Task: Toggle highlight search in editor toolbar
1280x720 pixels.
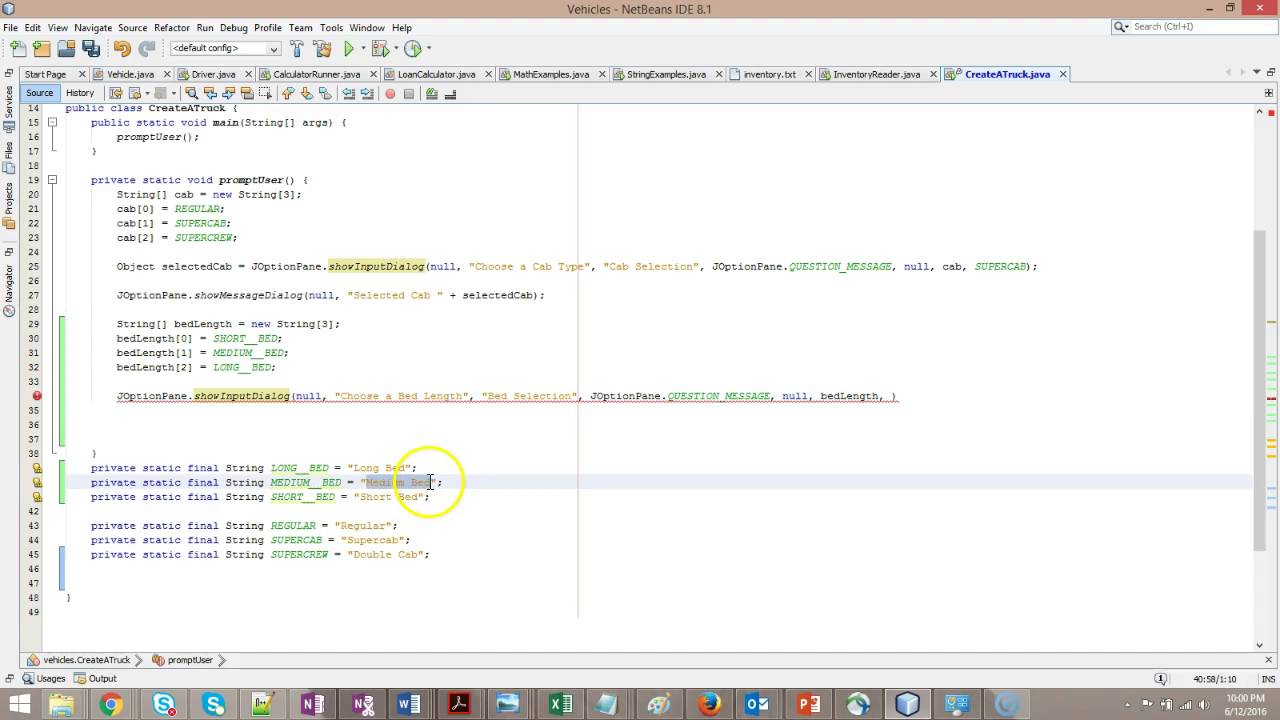Action: point(246,93)
